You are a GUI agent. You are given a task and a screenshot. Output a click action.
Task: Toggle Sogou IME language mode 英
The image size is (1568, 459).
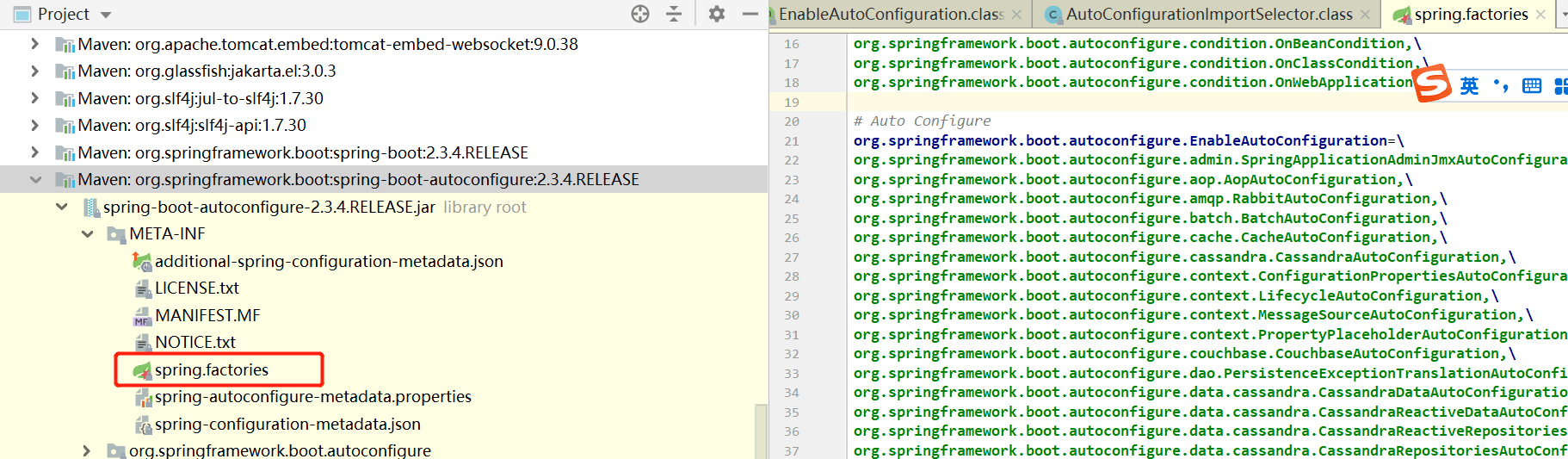[1469, 85]
